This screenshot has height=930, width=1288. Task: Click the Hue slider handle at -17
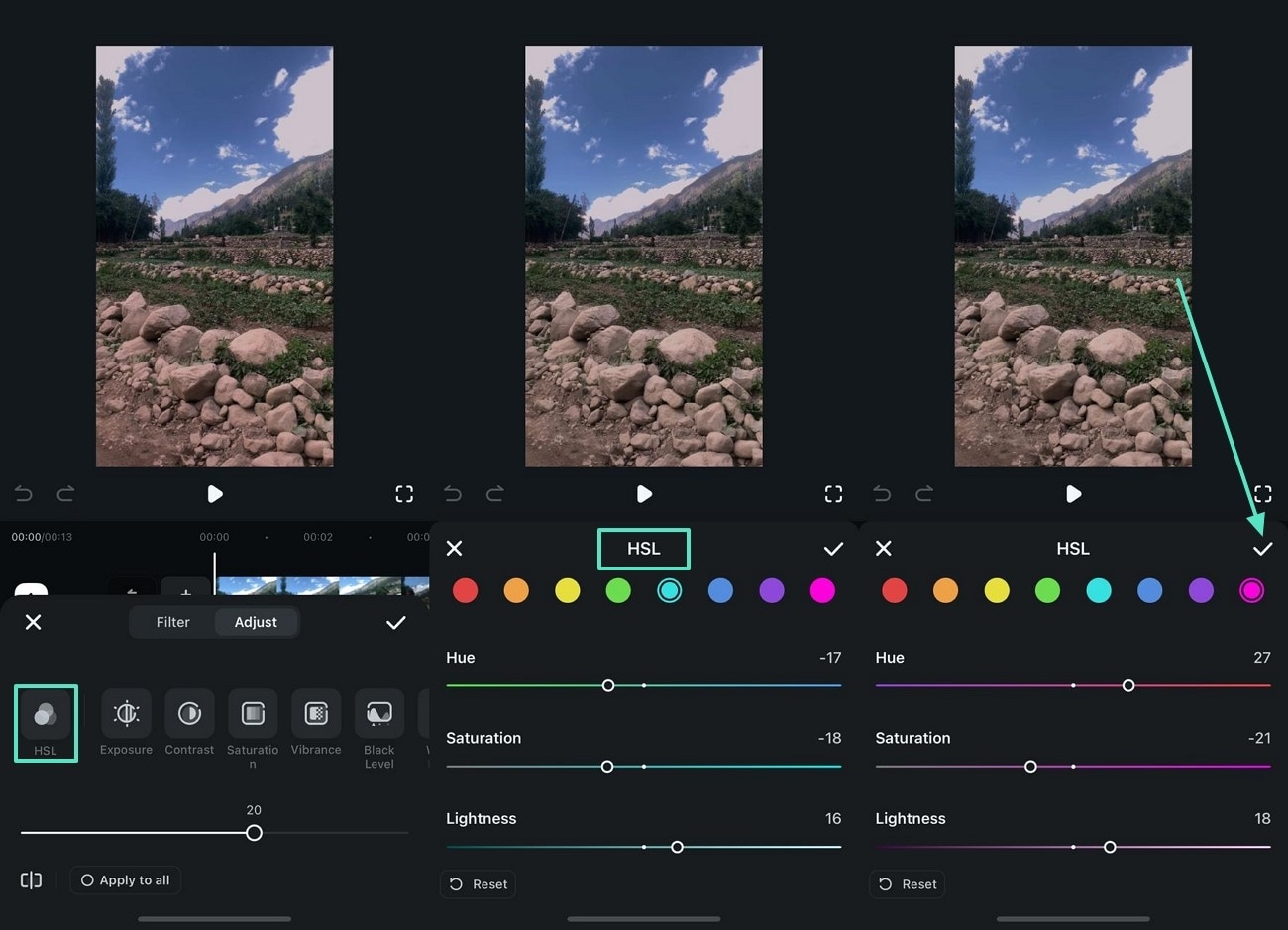tap(608, 685)
